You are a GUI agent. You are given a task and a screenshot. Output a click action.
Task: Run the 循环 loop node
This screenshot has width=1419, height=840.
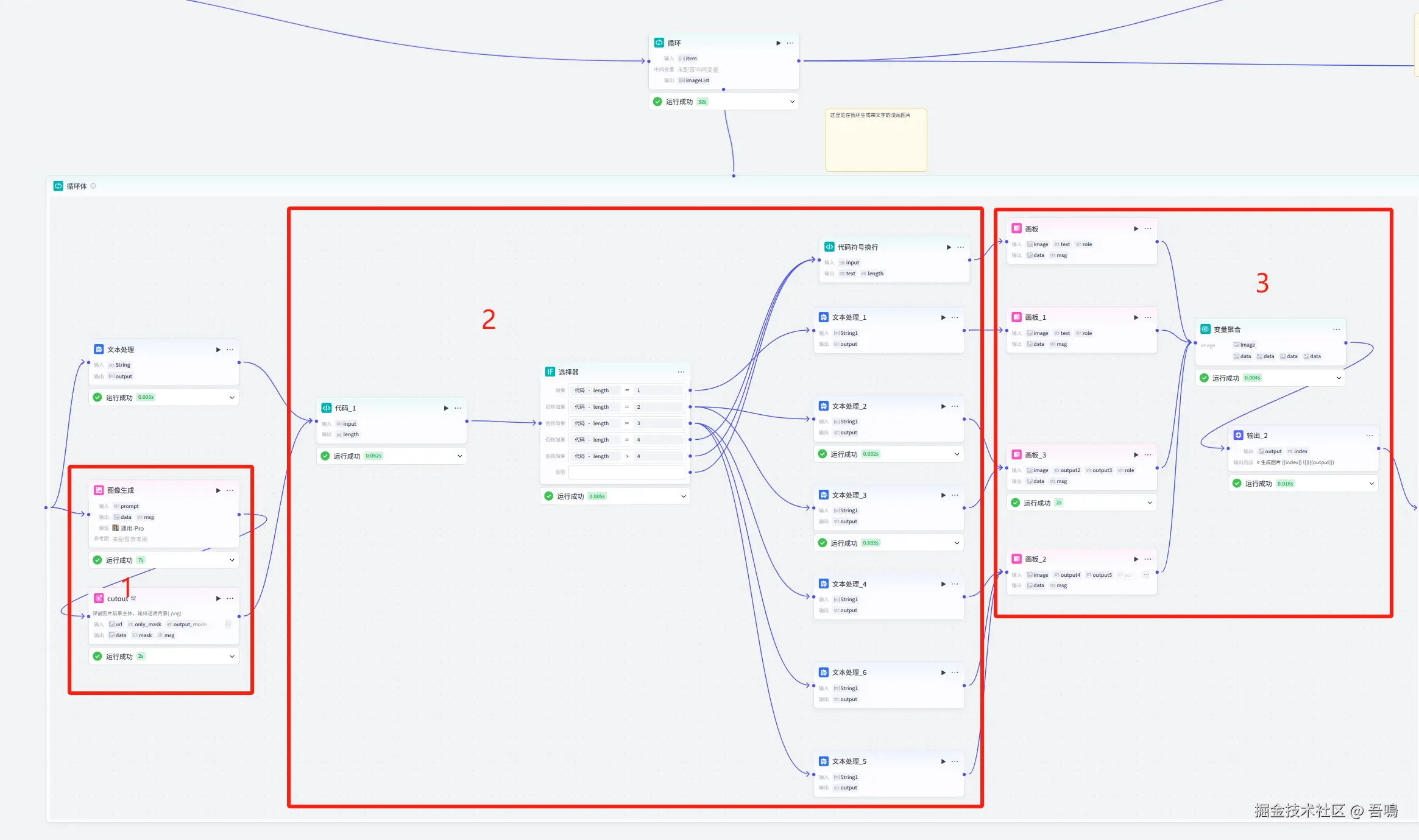pos(778,43)
